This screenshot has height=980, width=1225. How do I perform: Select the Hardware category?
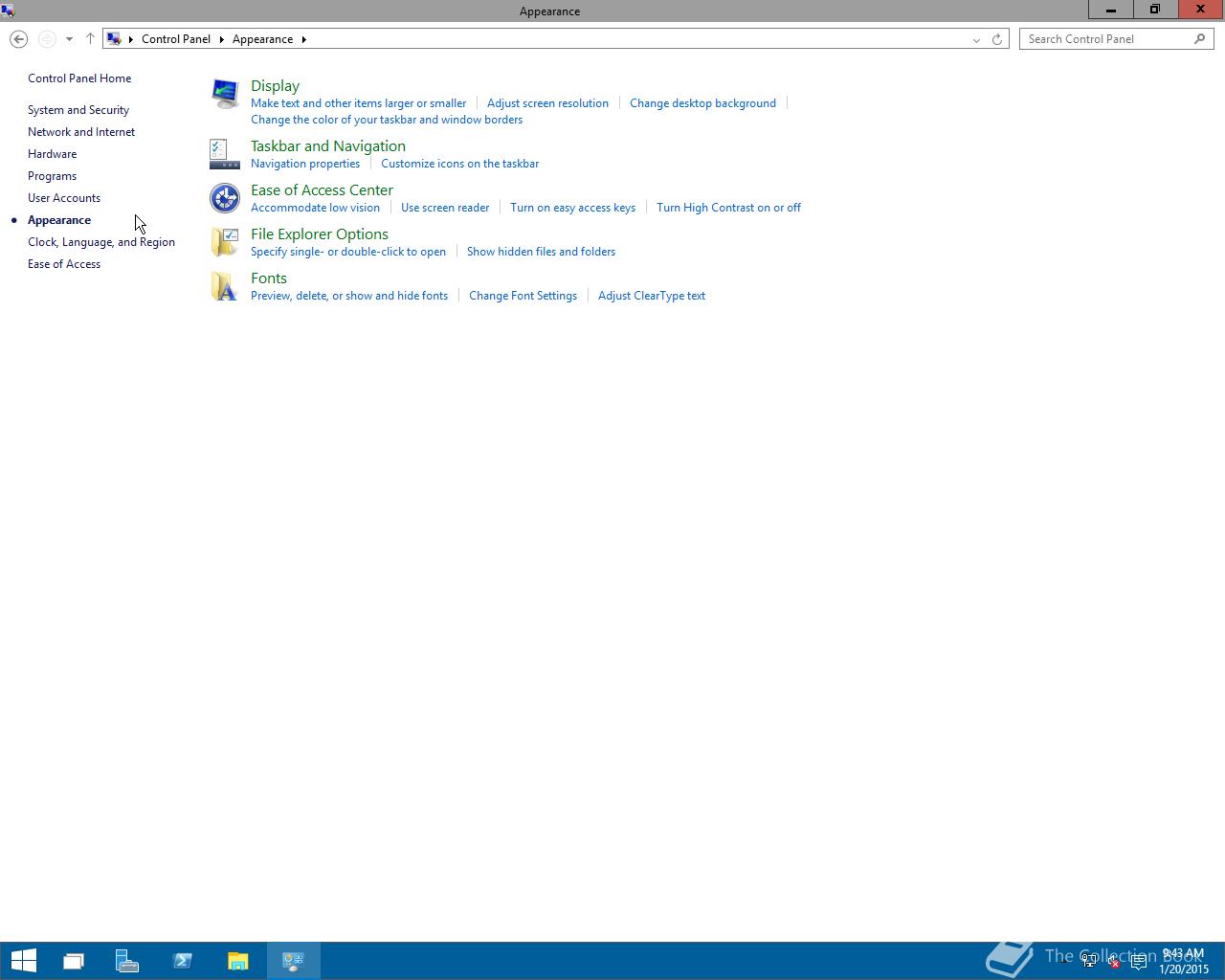point(52,154)
